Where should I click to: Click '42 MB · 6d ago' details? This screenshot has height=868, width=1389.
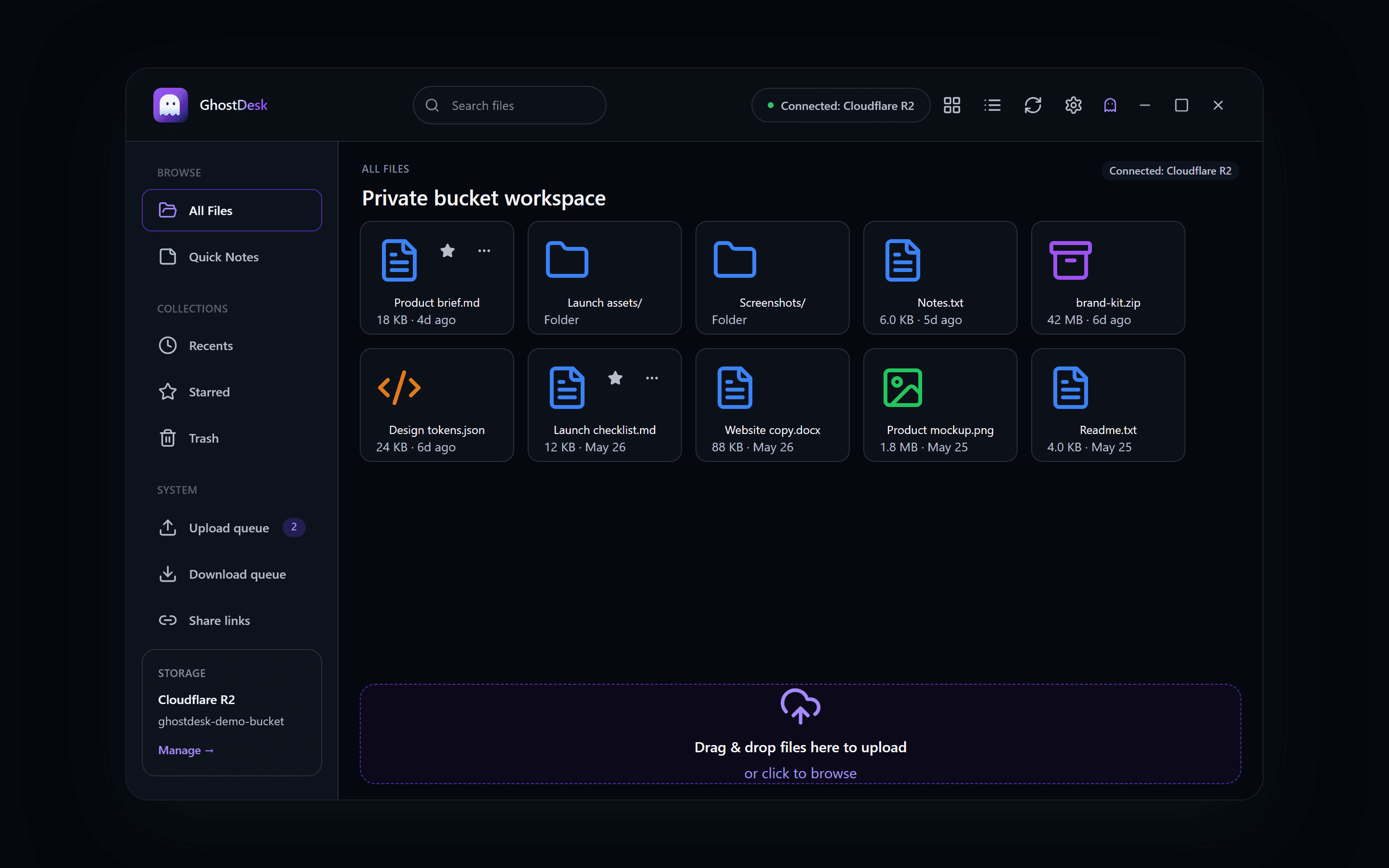[1089, 320]
